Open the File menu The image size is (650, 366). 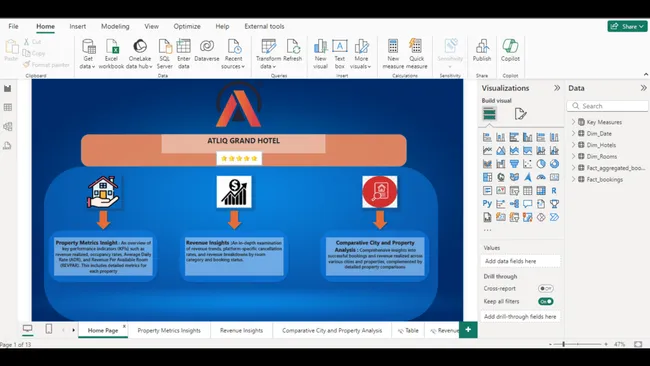click(13, 26)
